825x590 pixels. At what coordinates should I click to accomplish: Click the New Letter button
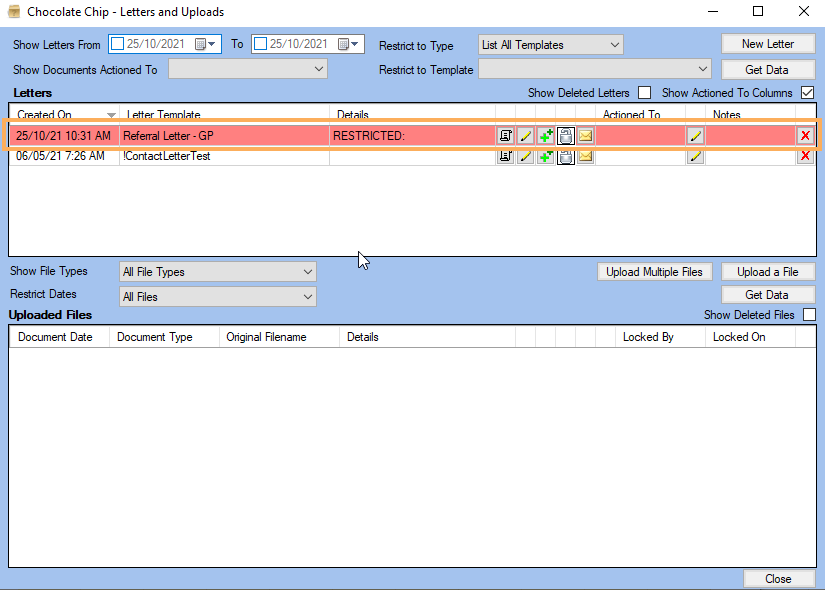[768, 44]
